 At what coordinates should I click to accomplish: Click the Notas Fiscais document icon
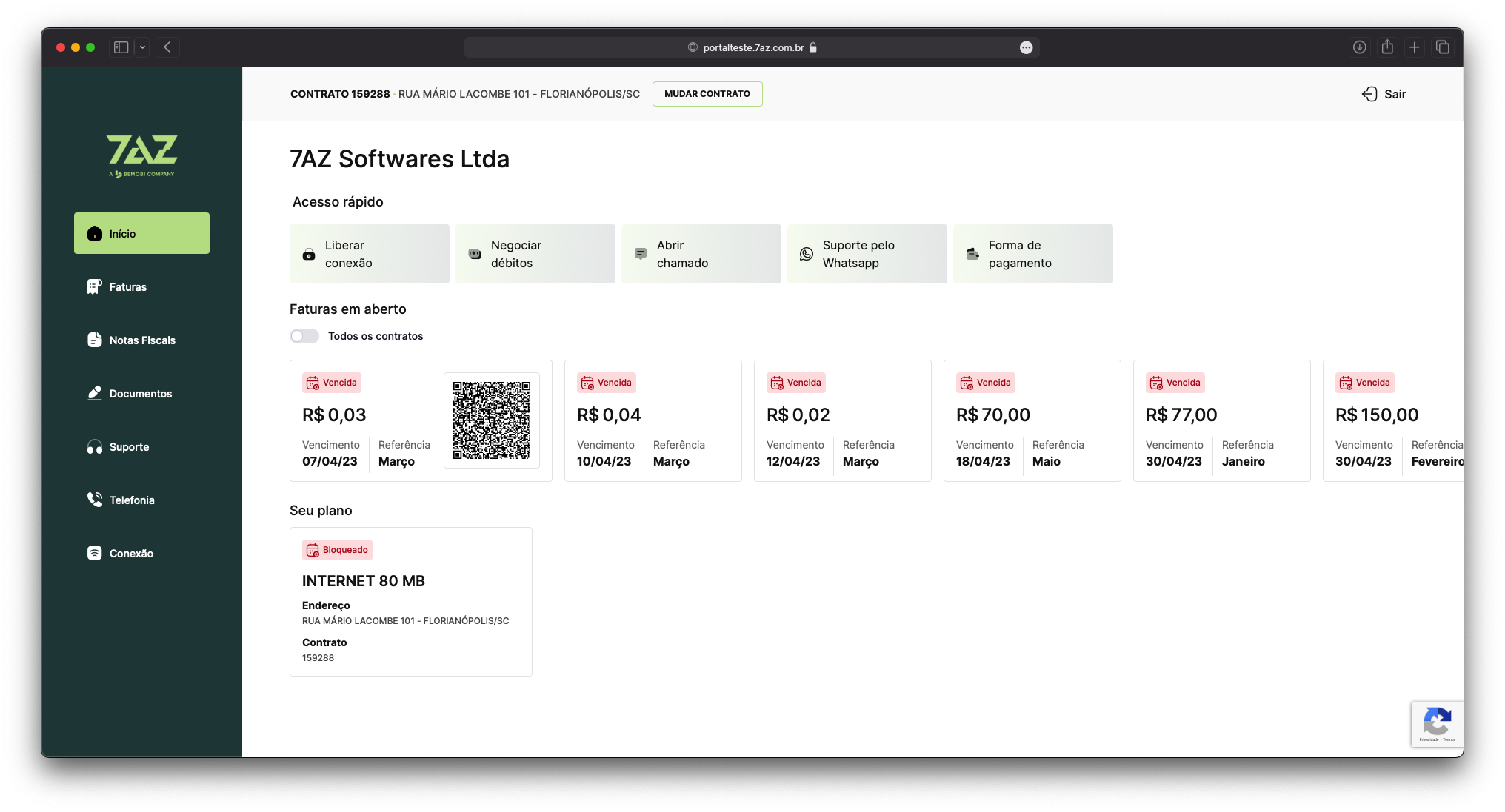(x=94, y=340)
